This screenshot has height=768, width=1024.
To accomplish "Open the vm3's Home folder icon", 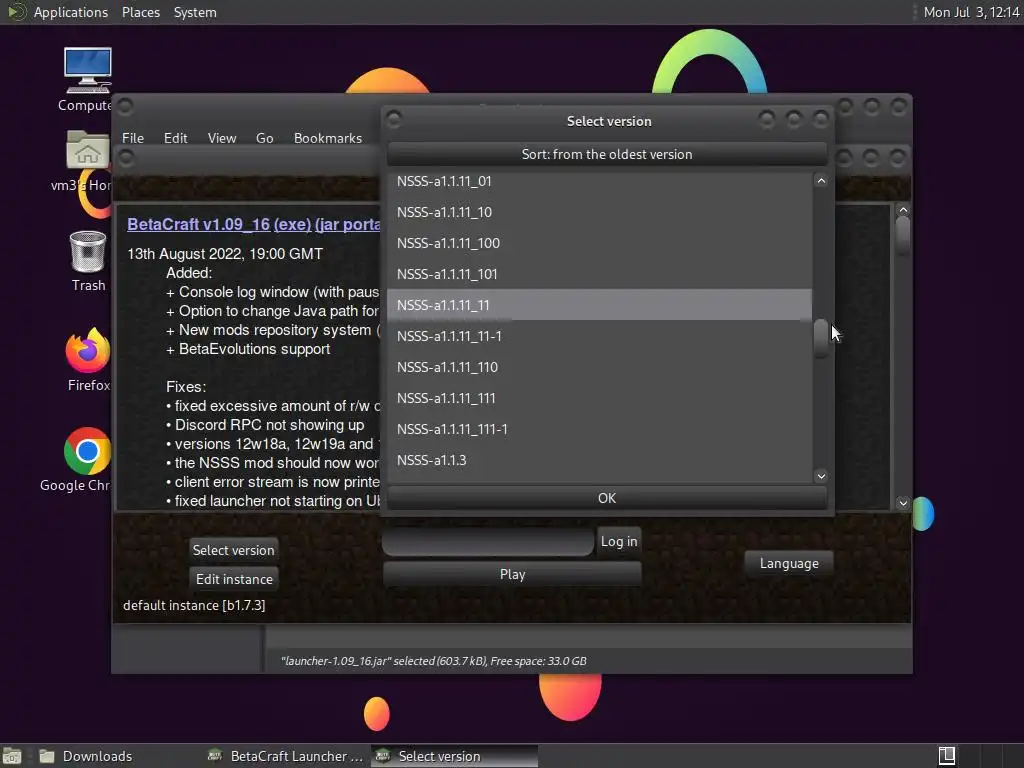I will pyautogui.click(x=87, y=152).
